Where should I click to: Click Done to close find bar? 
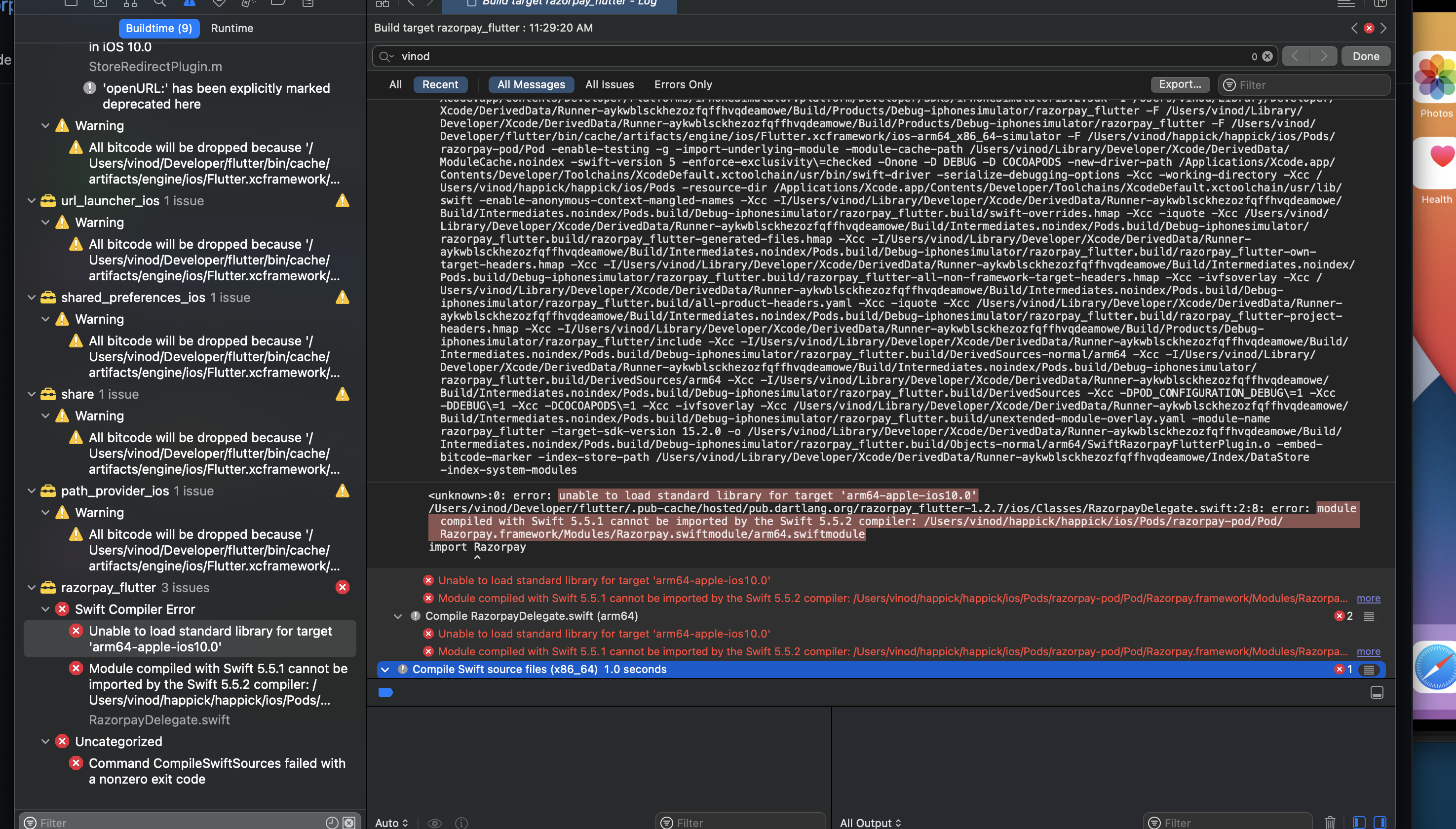point(1366,56)
